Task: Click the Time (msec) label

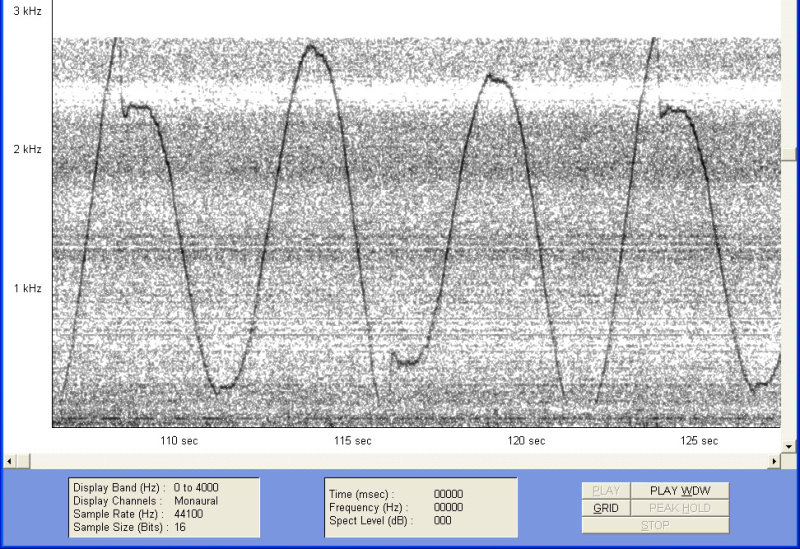Action: tap(362, 494)
